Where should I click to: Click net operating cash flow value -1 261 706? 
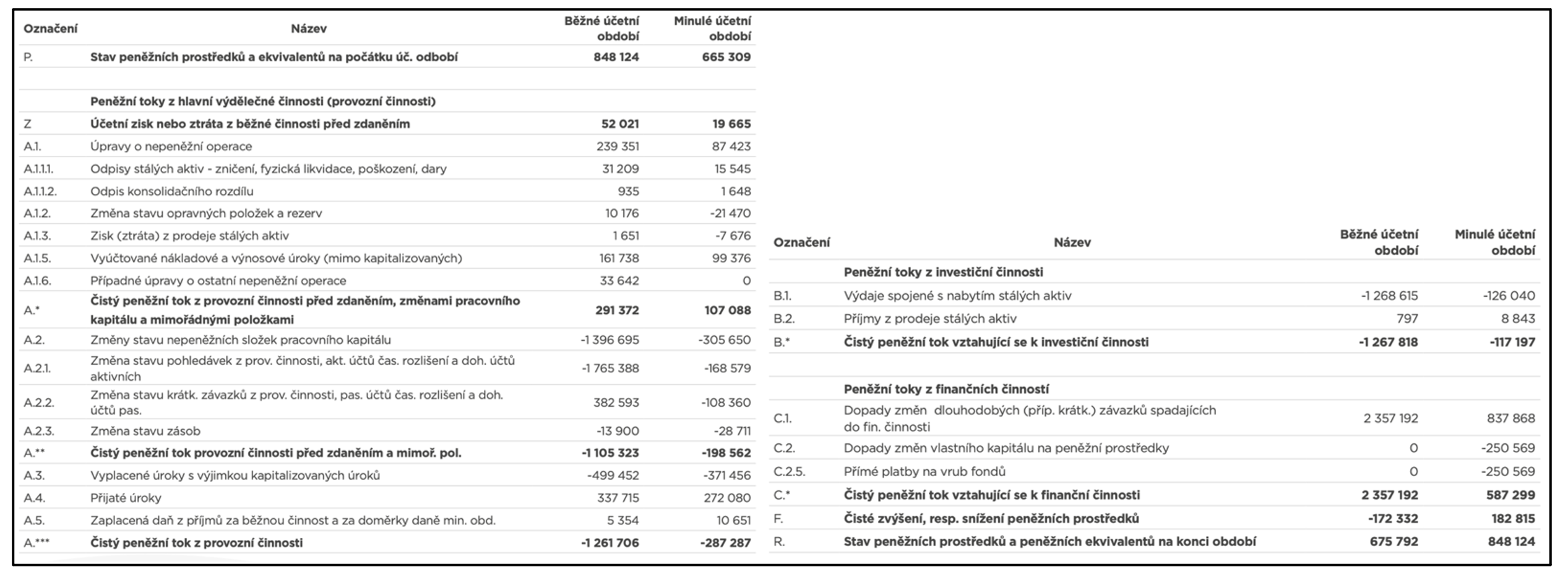point(610,543)
